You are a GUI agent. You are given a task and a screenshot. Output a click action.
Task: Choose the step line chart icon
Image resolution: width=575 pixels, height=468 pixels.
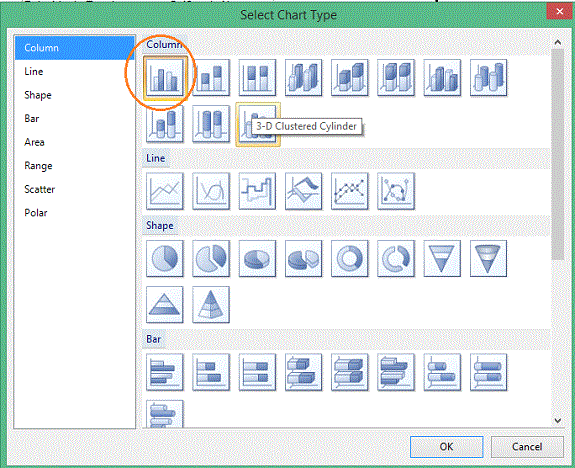tap(257, 191)
